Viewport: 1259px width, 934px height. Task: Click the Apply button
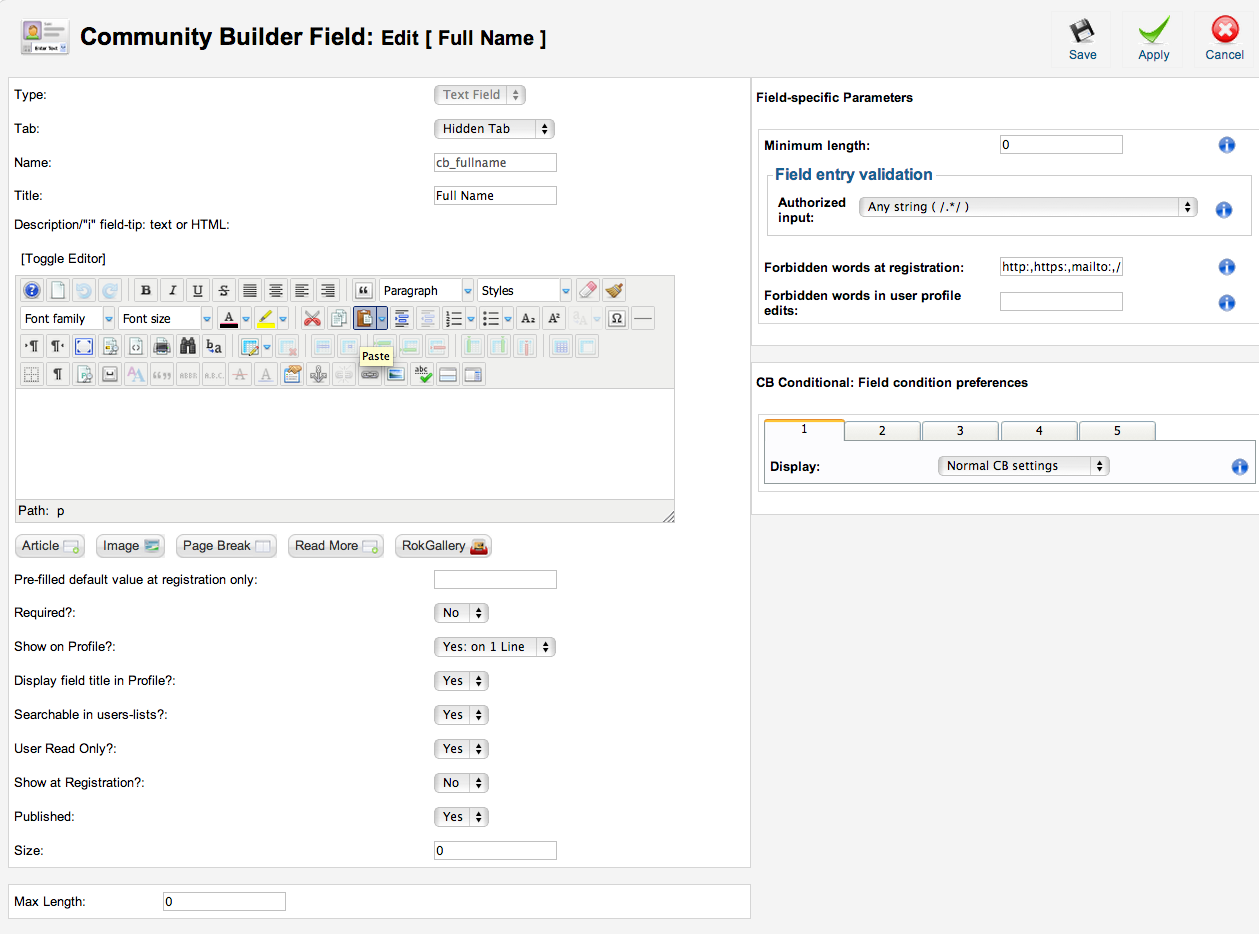1153,40
